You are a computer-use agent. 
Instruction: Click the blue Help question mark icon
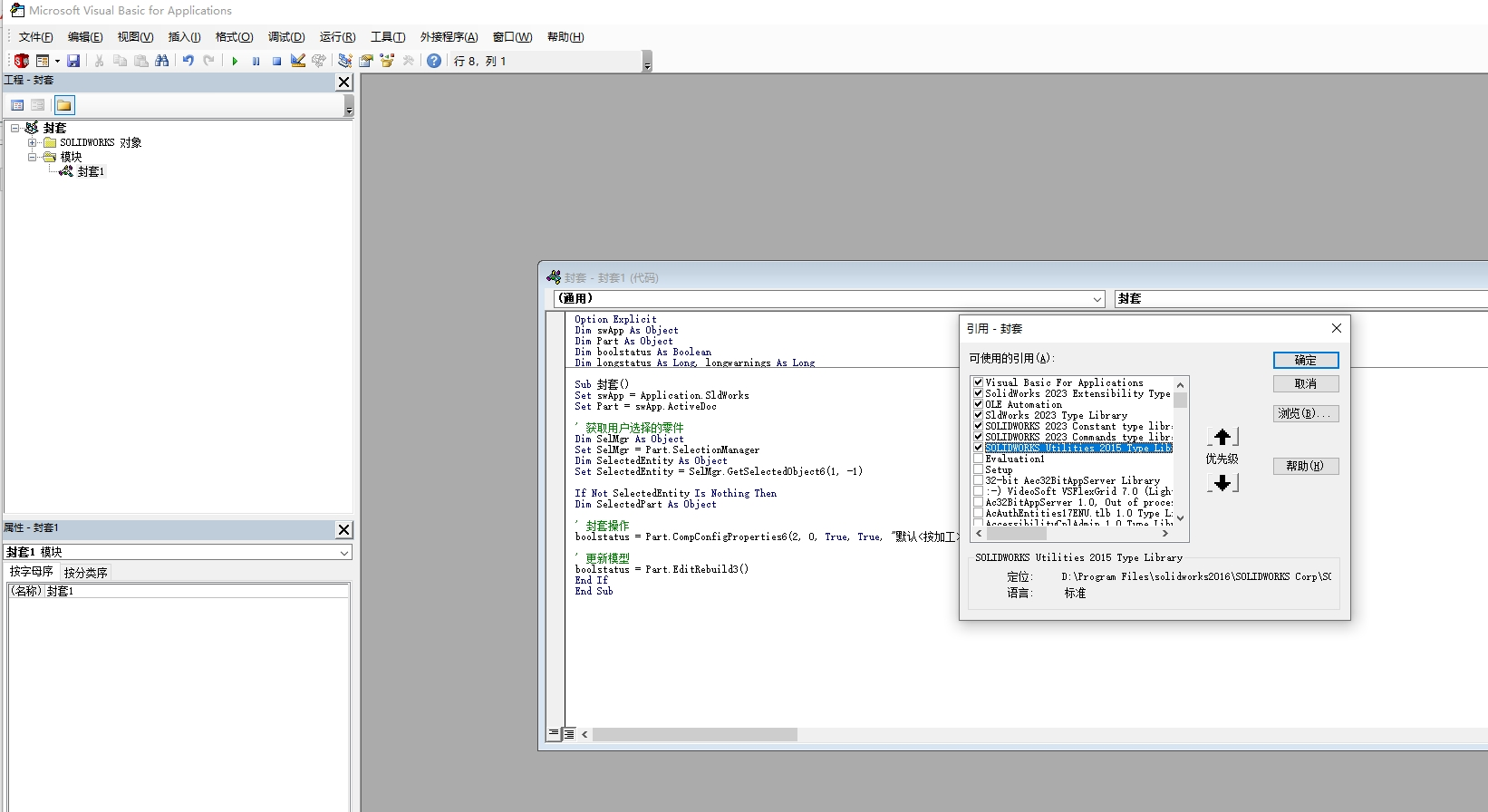coord(434,61)
